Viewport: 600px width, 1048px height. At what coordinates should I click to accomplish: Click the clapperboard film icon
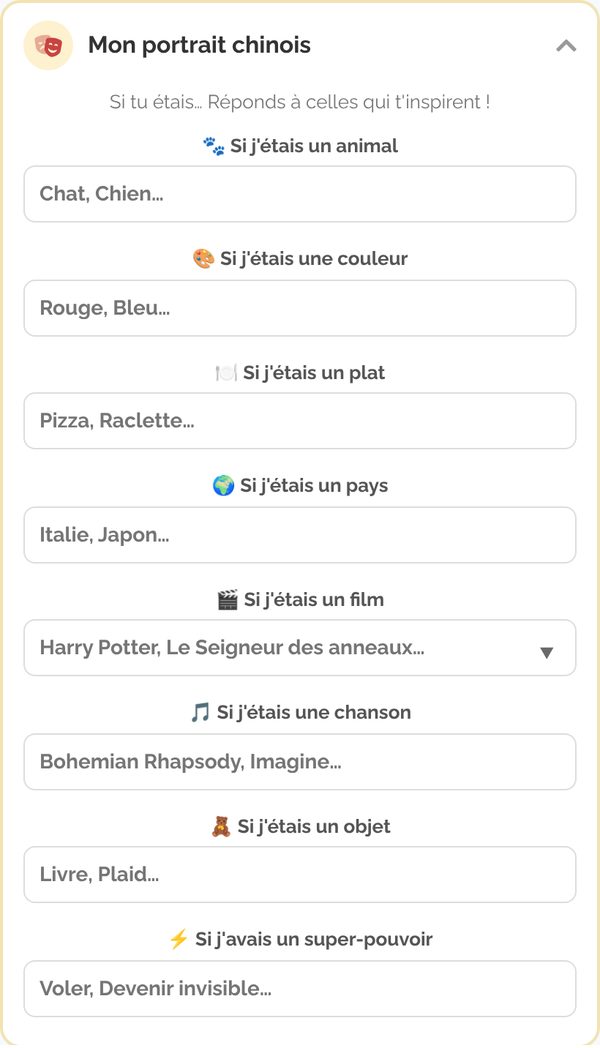click(227, 600)
